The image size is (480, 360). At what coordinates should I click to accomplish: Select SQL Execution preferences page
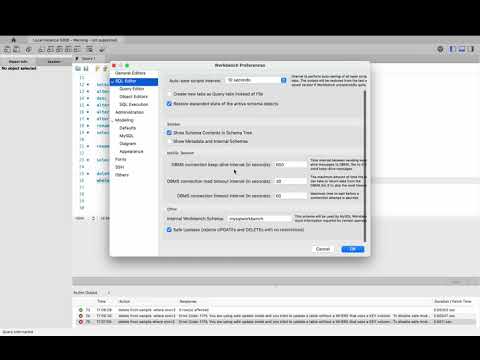point(134,104)
